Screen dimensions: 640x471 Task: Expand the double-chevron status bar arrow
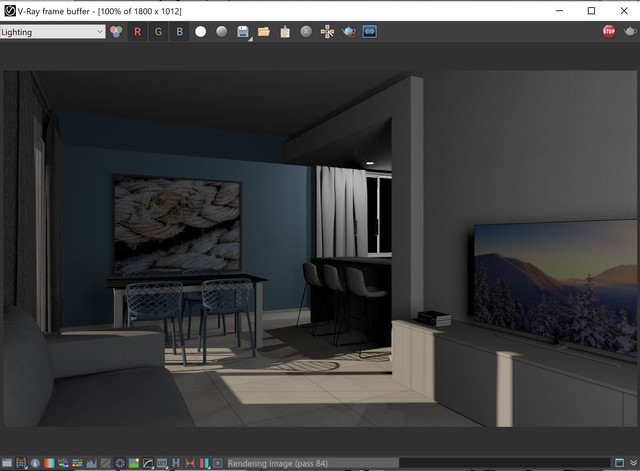click(633, 463)
